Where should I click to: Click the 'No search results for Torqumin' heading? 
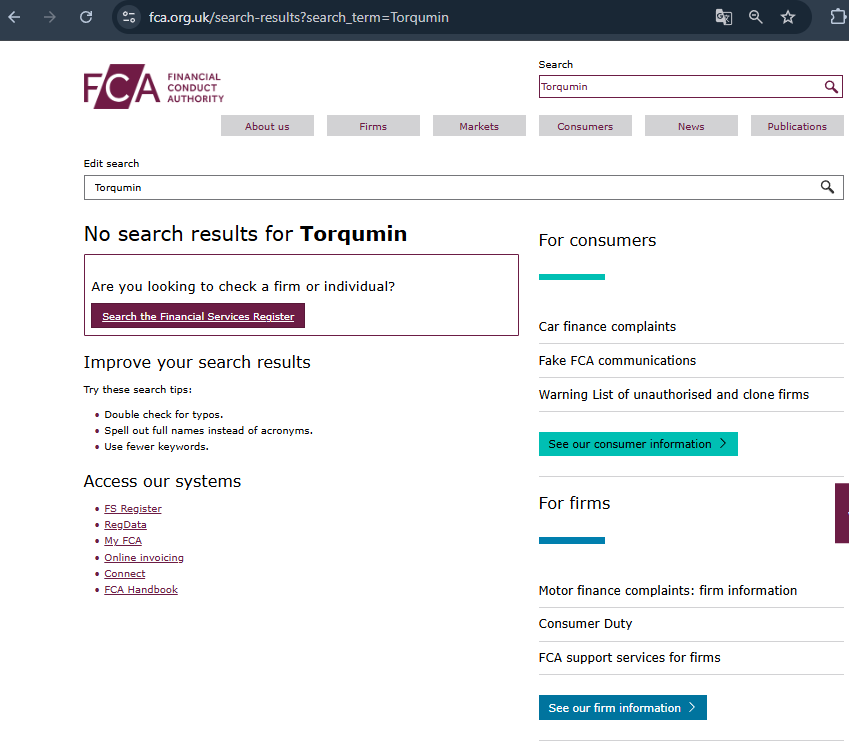[x=245, y=234]
